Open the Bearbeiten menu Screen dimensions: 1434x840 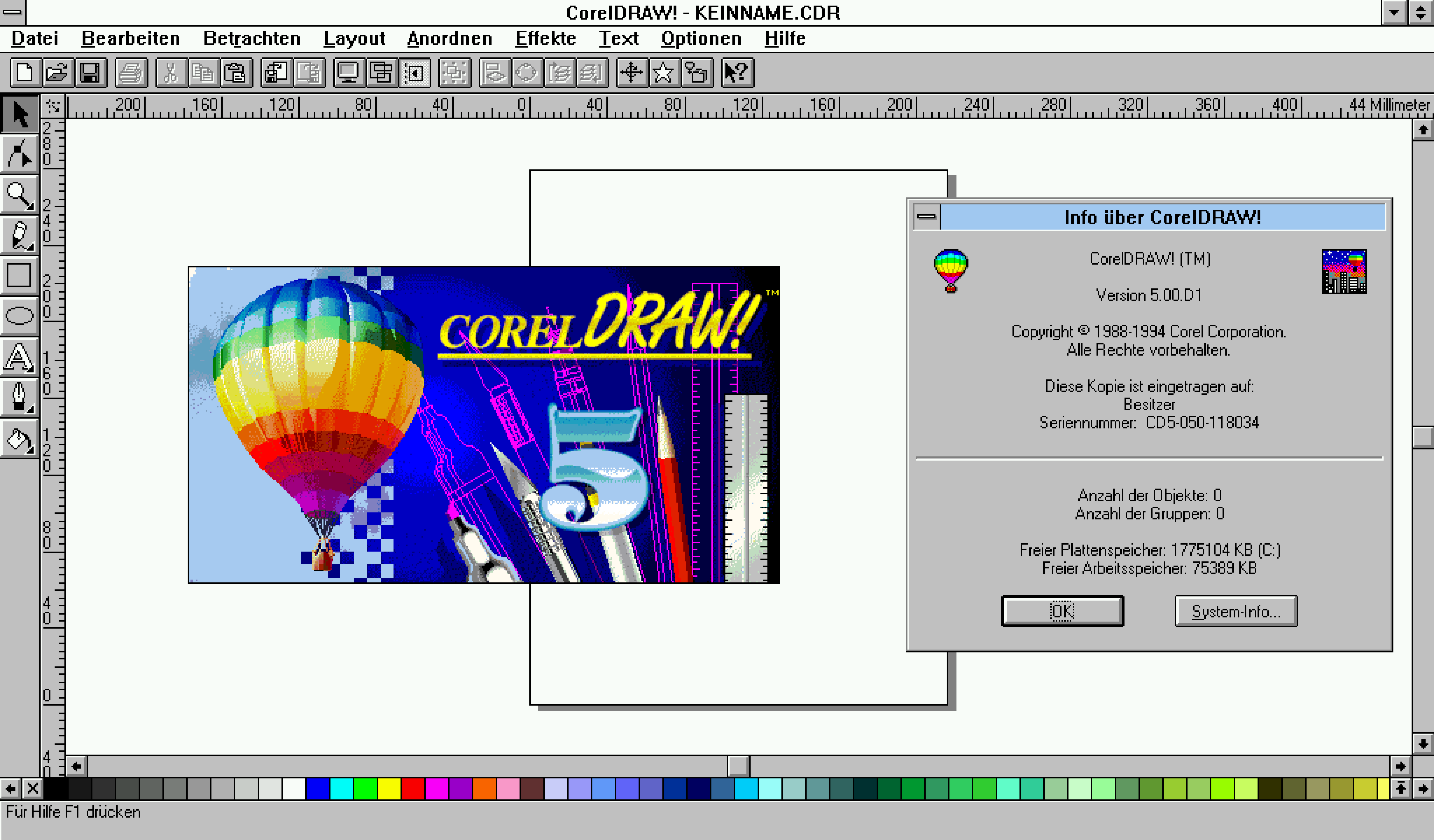coord(131,38)
